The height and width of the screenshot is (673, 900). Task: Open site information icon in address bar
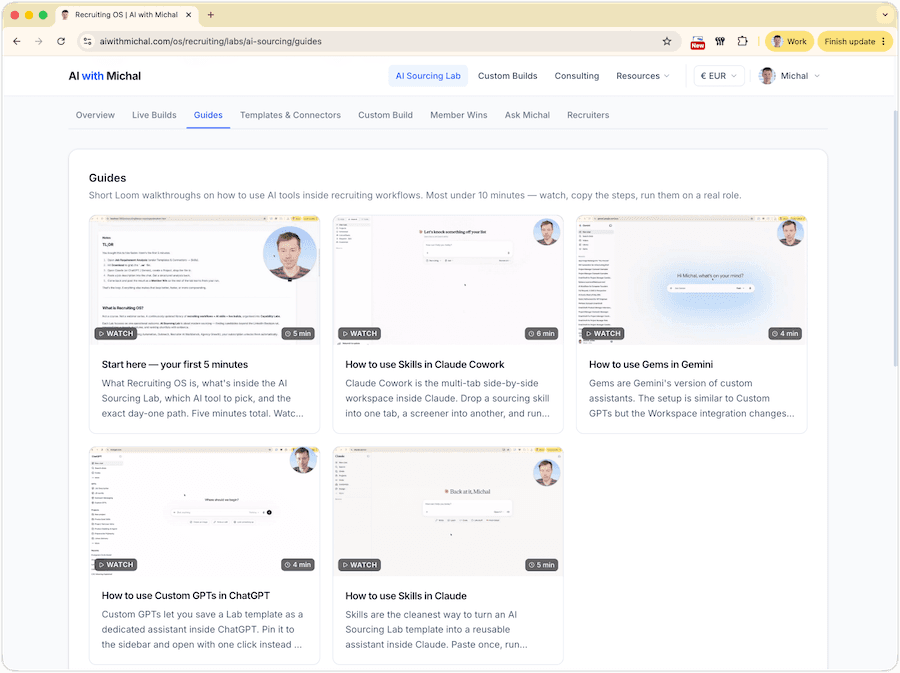click(x=87, y=41)
